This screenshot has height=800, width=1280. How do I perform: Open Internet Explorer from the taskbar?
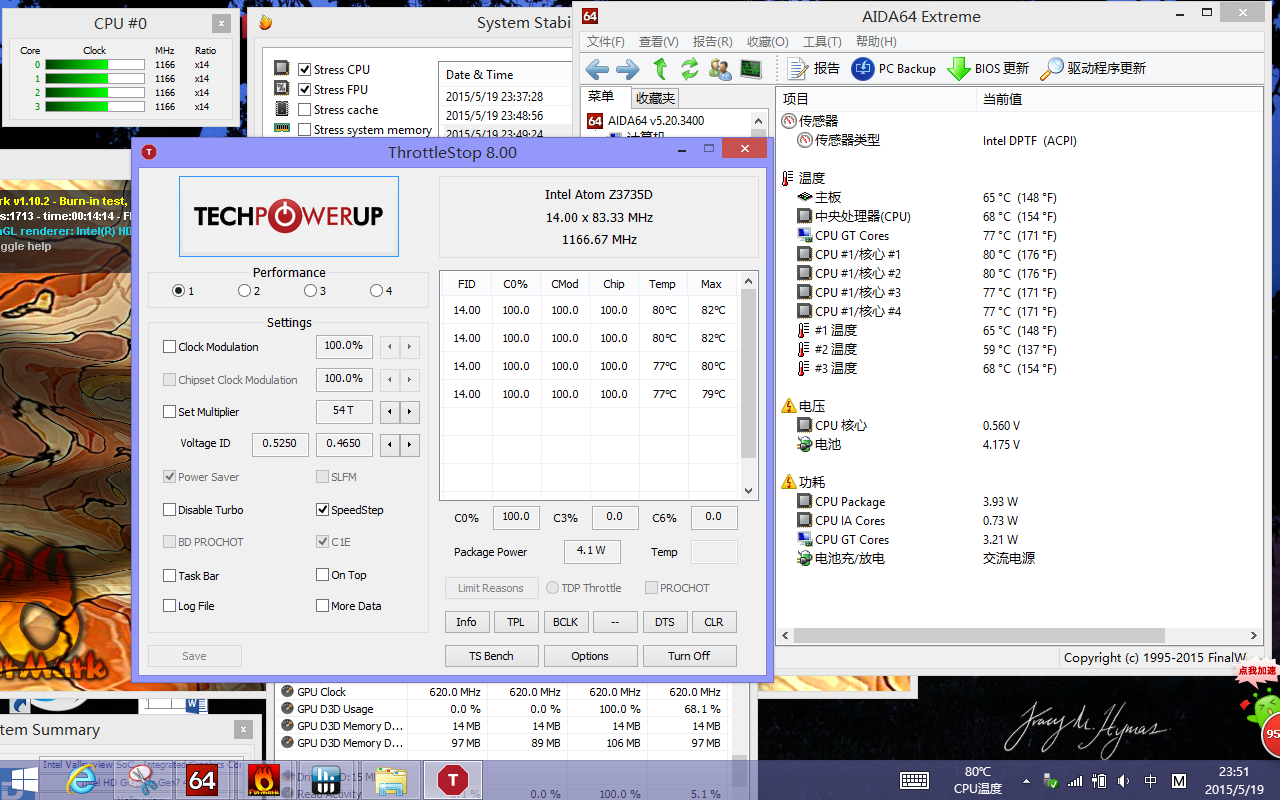tap(83, 780)
